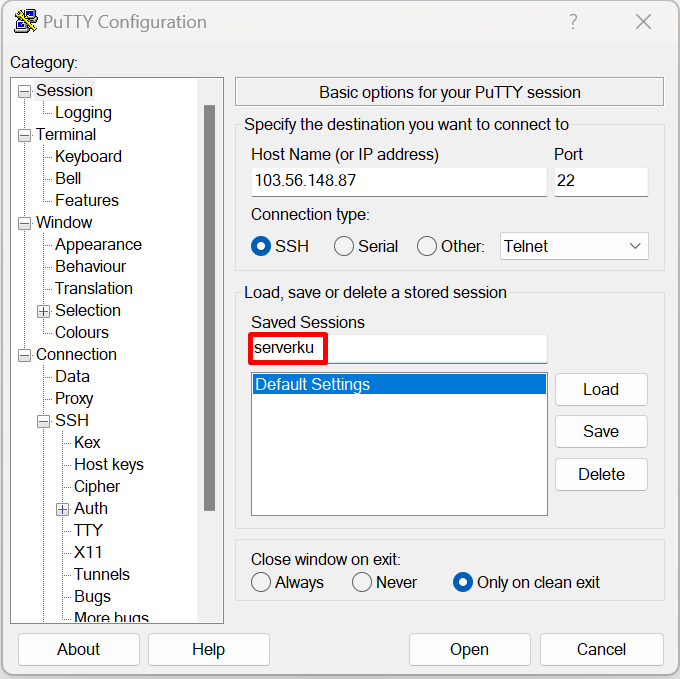680x679 pixels.
Task: Click Open to start the connection
Action: pyautogui.click(x=468, y=649)
